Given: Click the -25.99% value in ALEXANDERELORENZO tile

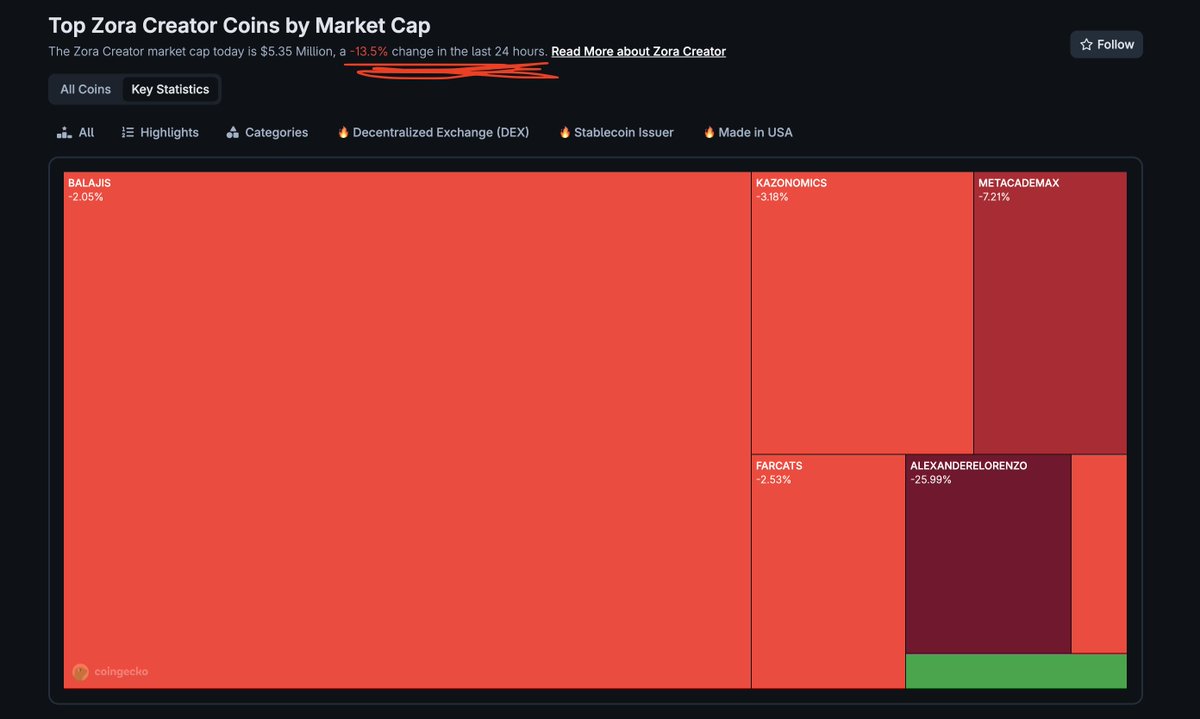Looking at the screenshot, I should [931, 480].
